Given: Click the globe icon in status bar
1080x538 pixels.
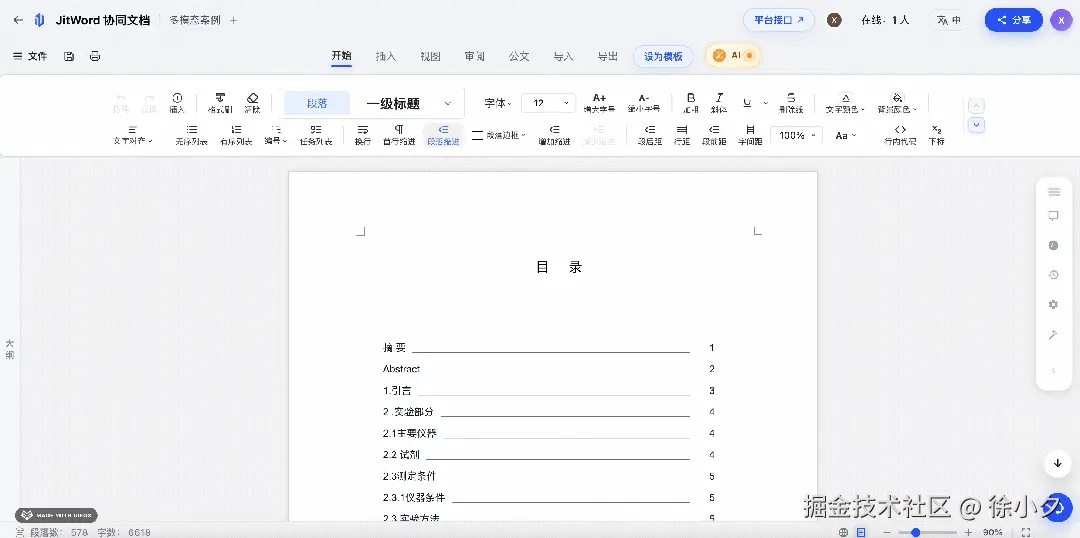Looking at the screenshot, I should click(x=843, y=532).
